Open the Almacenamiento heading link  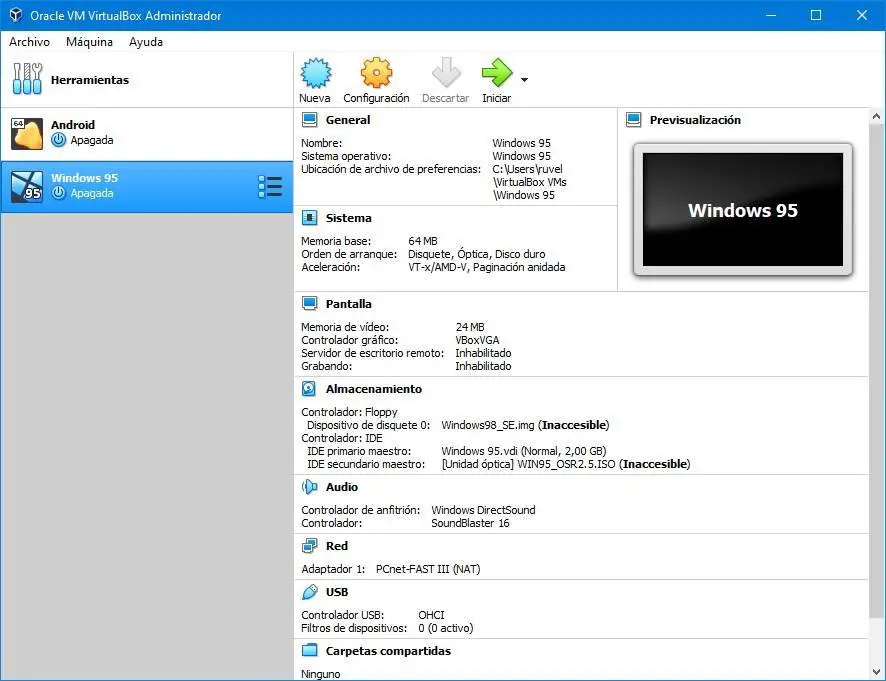pos(373,389)
